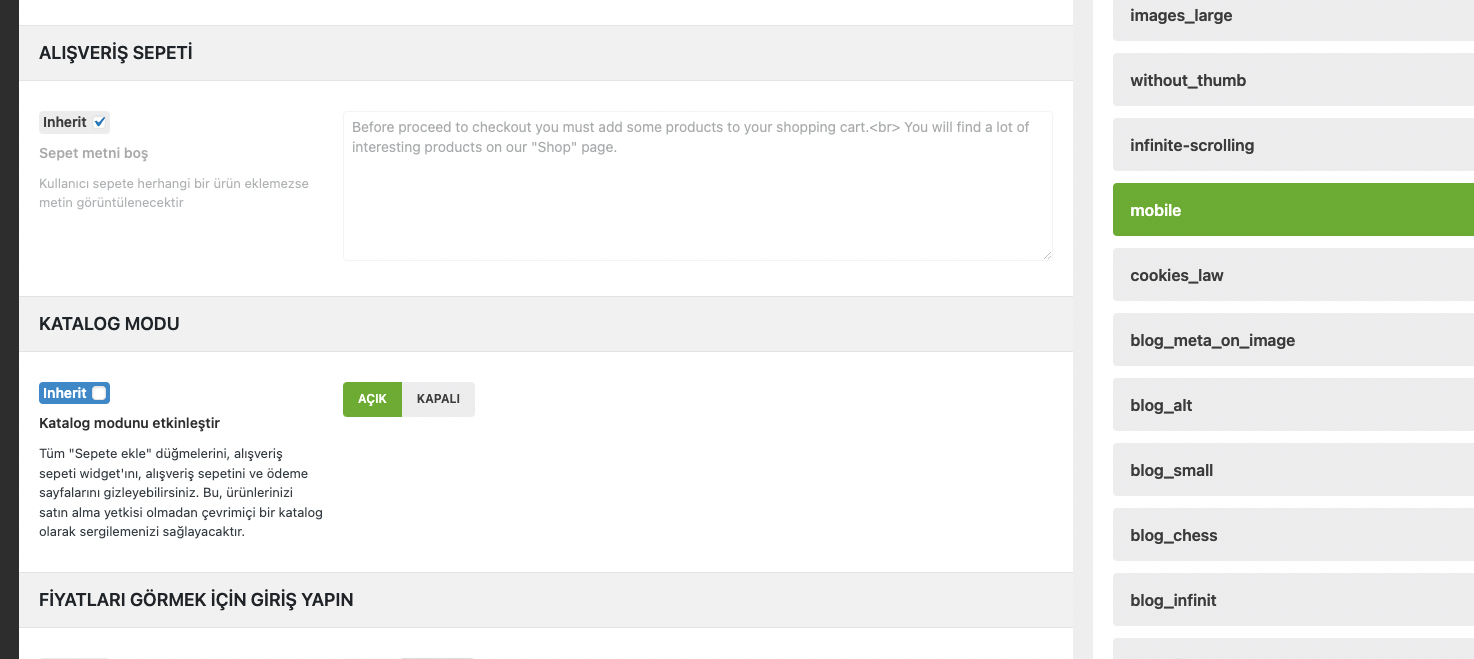
Task: Select the images_large preset
Action: click(x=1292, y=16)
